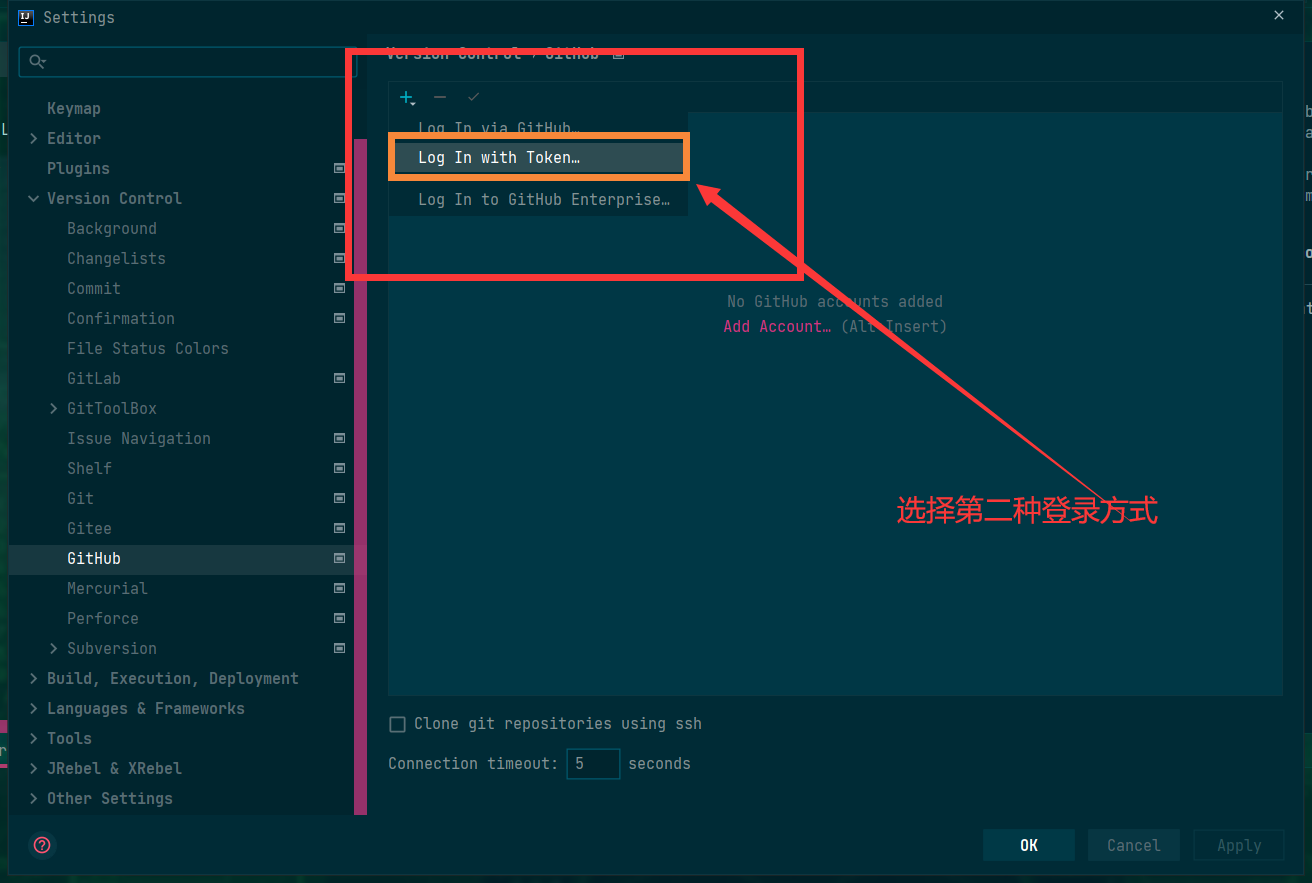The height and width of the screenshot is (883, 1312).
Task: Open Keymap settings page
Action: tap(74, 108)
